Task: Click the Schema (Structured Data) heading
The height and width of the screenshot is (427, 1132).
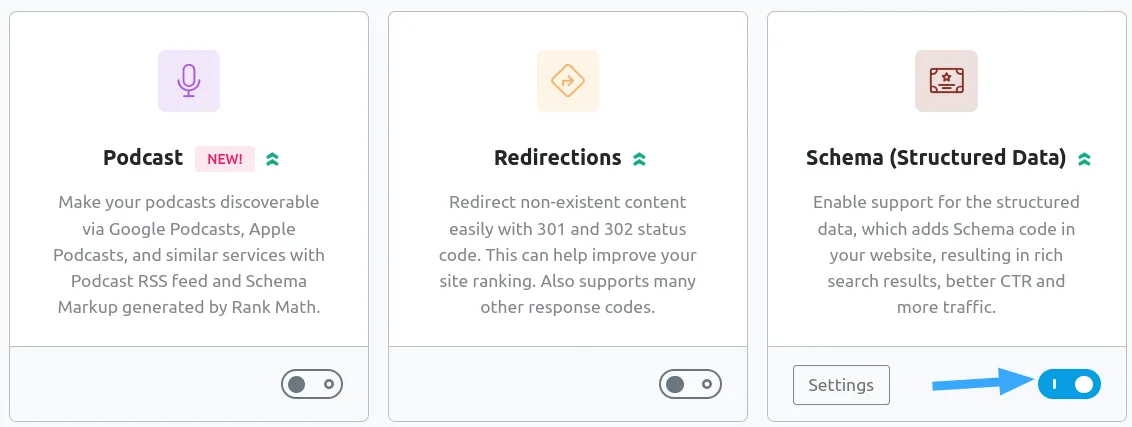Action: coord(935,158)
